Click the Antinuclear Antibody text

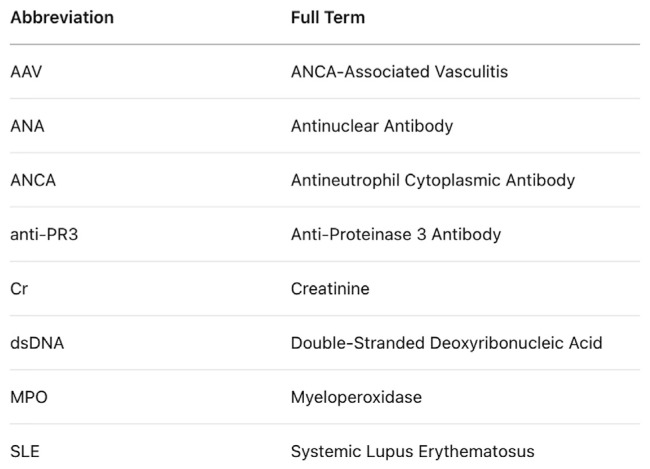(x=371, y=126)
